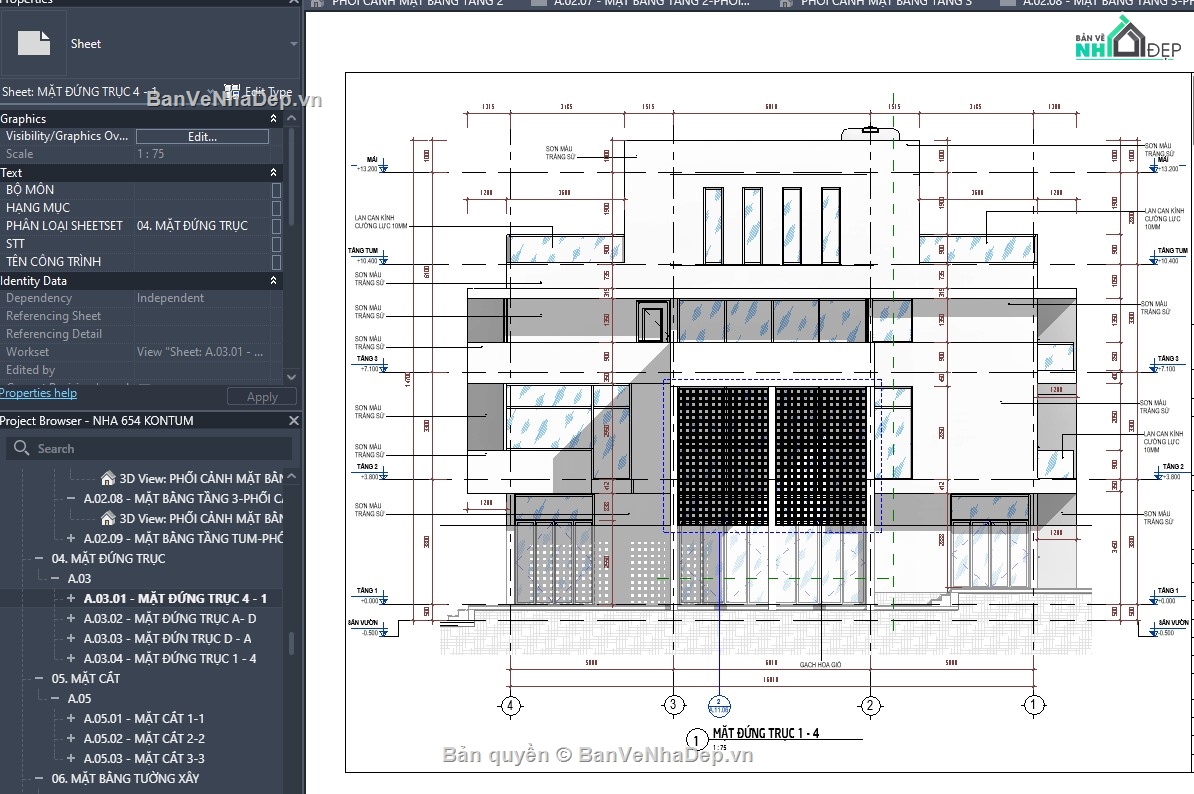Click the small box beside PHÂN LOẠI SHEETSET
This screenshot has height=794, width=1194.
276,226
